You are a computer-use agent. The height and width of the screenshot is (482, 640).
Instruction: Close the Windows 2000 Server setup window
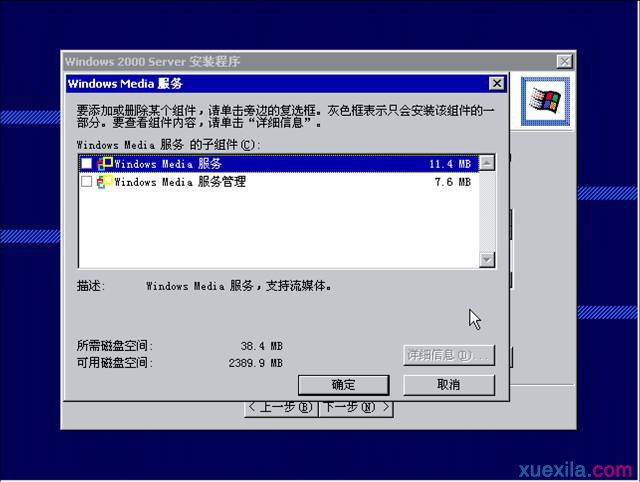click(x=565, y=62)
